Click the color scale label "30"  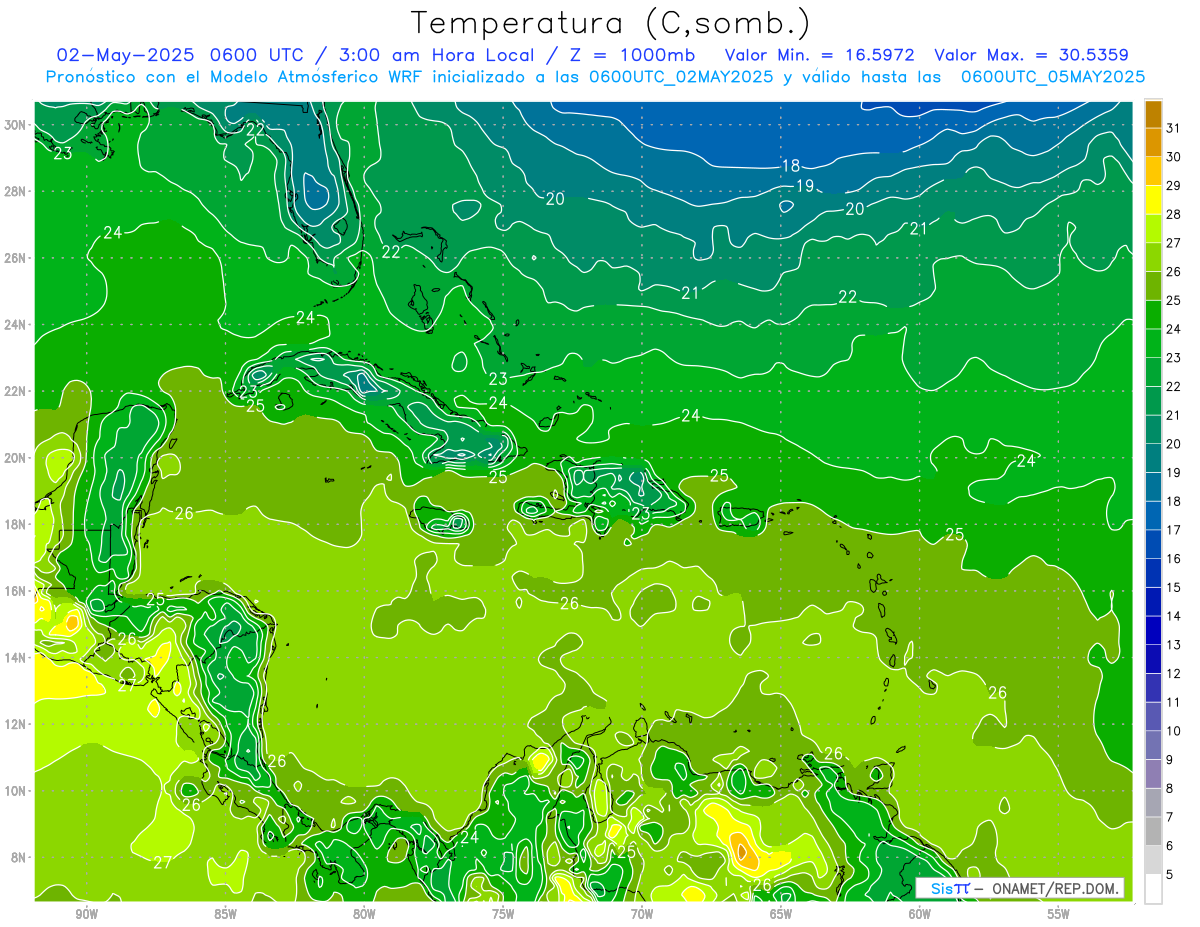pyautogui.click(x=1174, y=156)
